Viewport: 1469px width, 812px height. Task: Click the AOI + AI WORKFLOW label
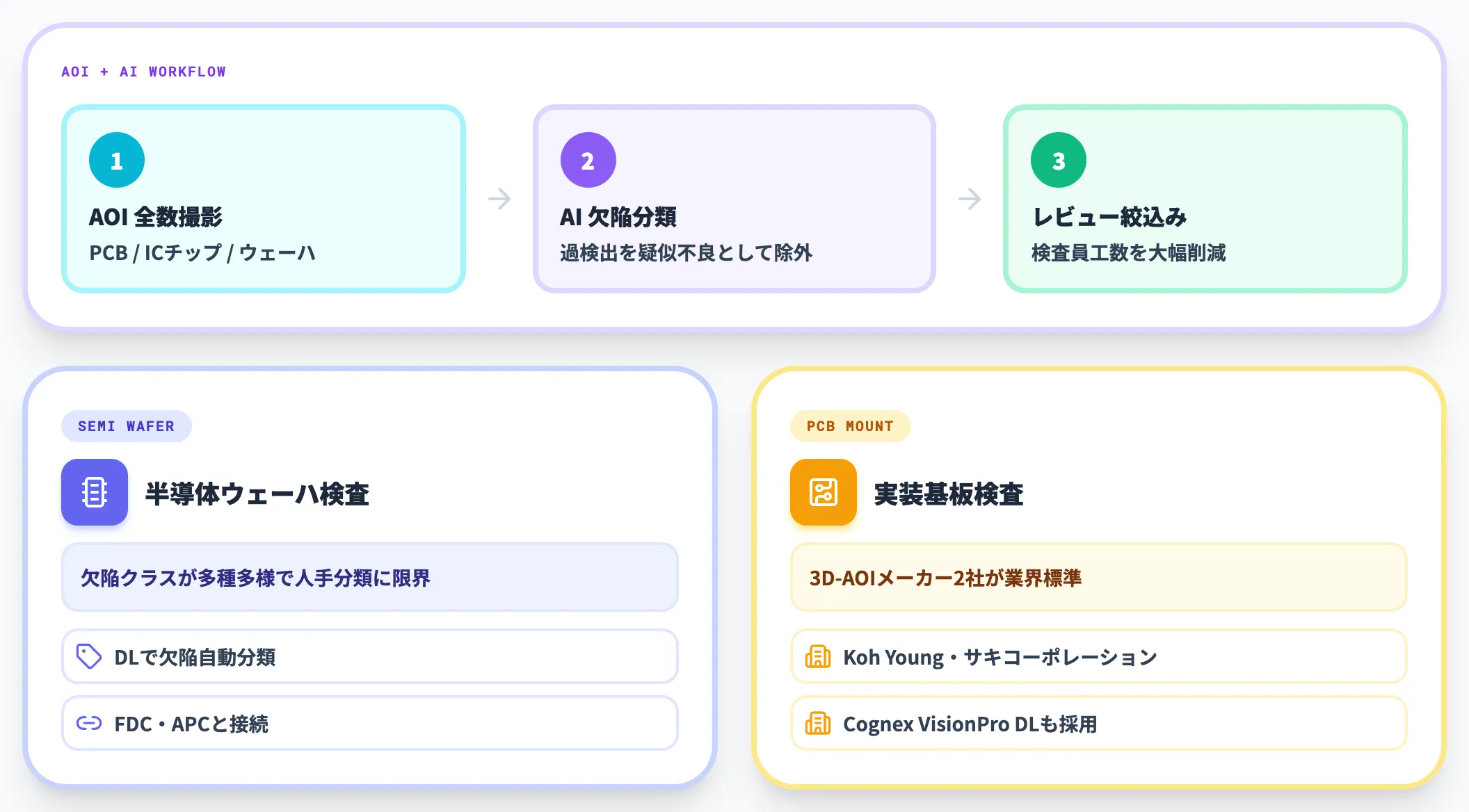click(x=143, y=72)
